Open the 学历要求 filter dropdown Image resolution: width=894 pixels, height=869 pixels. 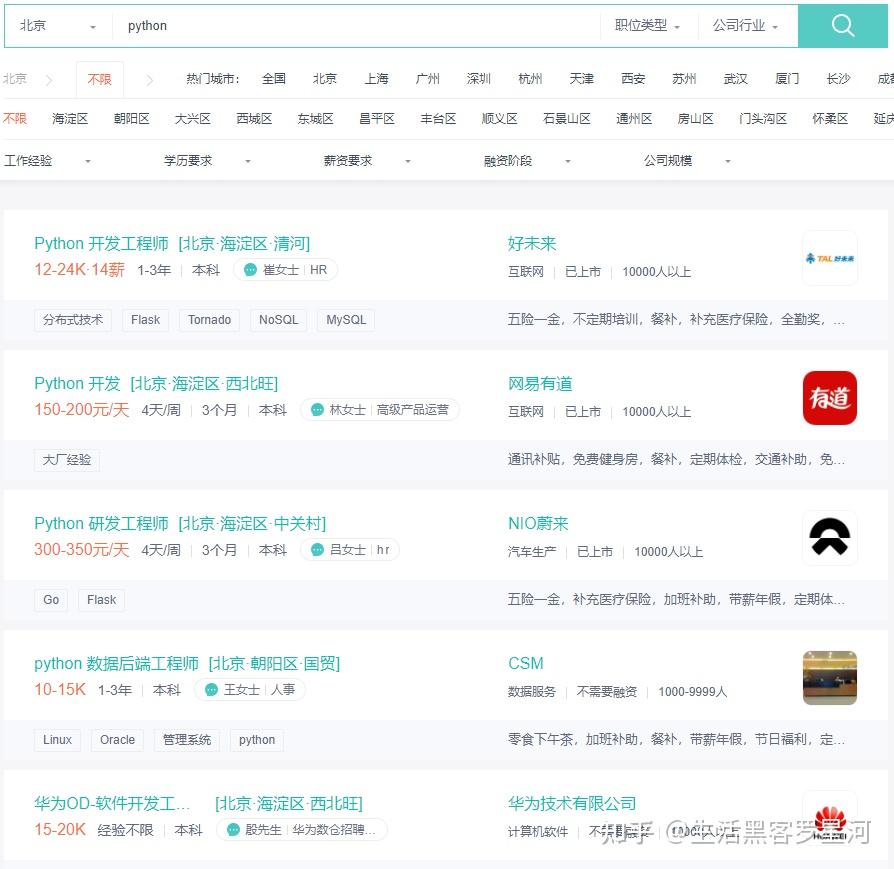click(x=208, y=161)
